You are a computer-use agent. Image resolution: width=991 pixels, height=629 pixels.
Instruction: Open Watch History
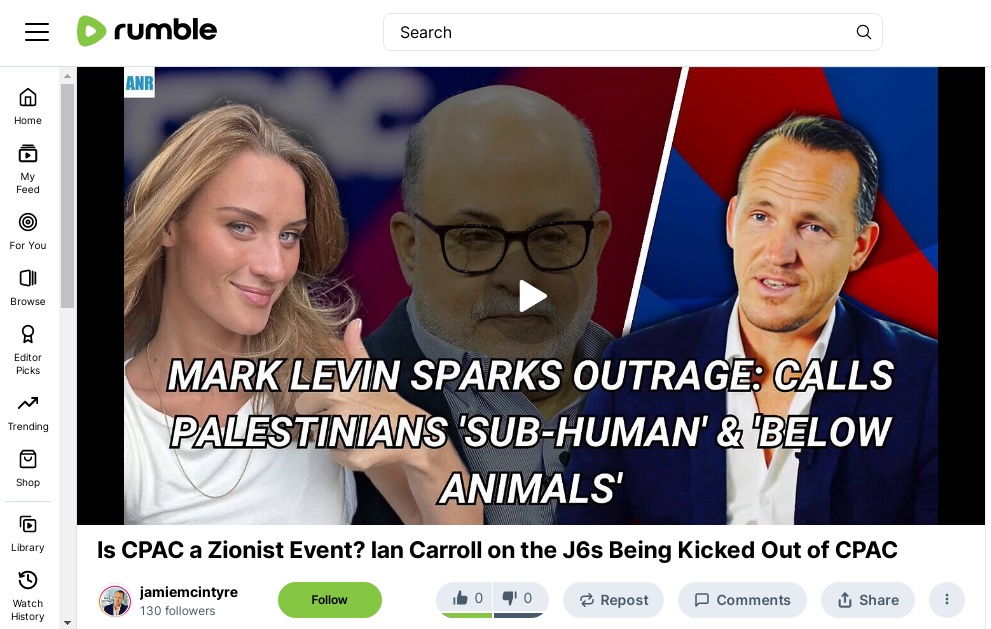[28, 596]
